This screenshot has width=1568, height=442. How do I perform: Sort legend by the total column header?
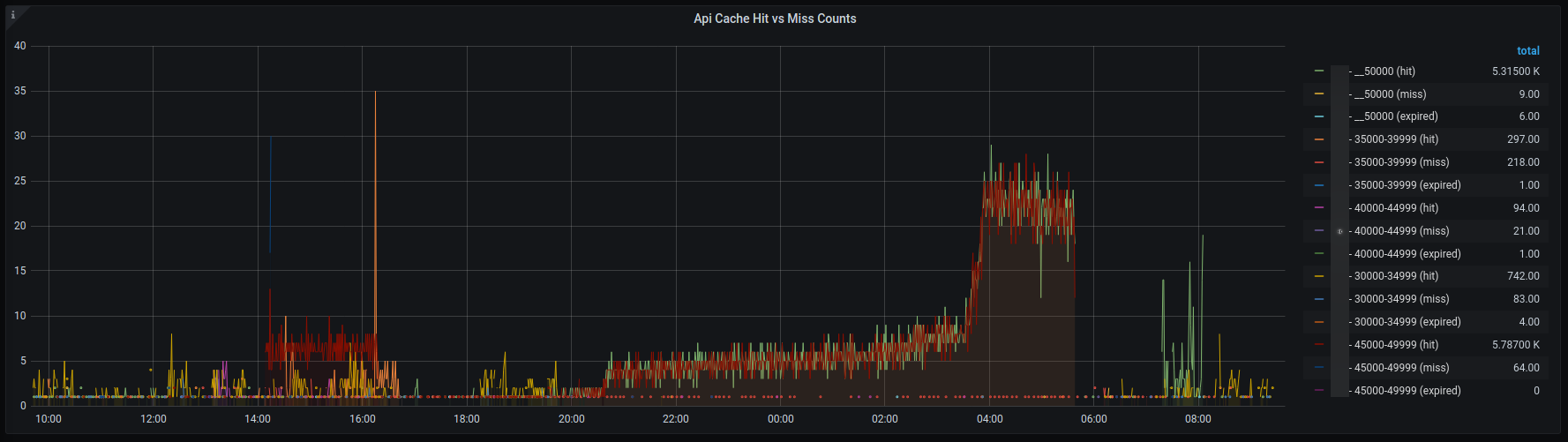point(1527,51)
